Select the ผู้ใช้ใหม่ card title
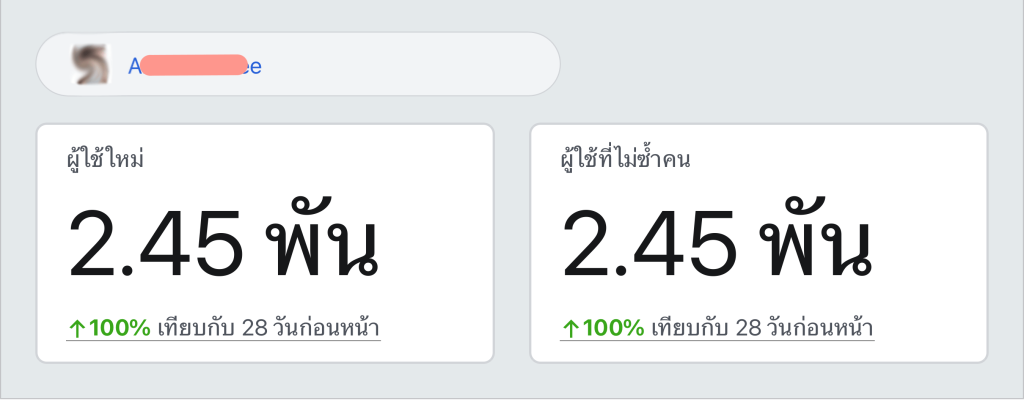The width and height of the screenshot is (1024, 403). [104, 159]
